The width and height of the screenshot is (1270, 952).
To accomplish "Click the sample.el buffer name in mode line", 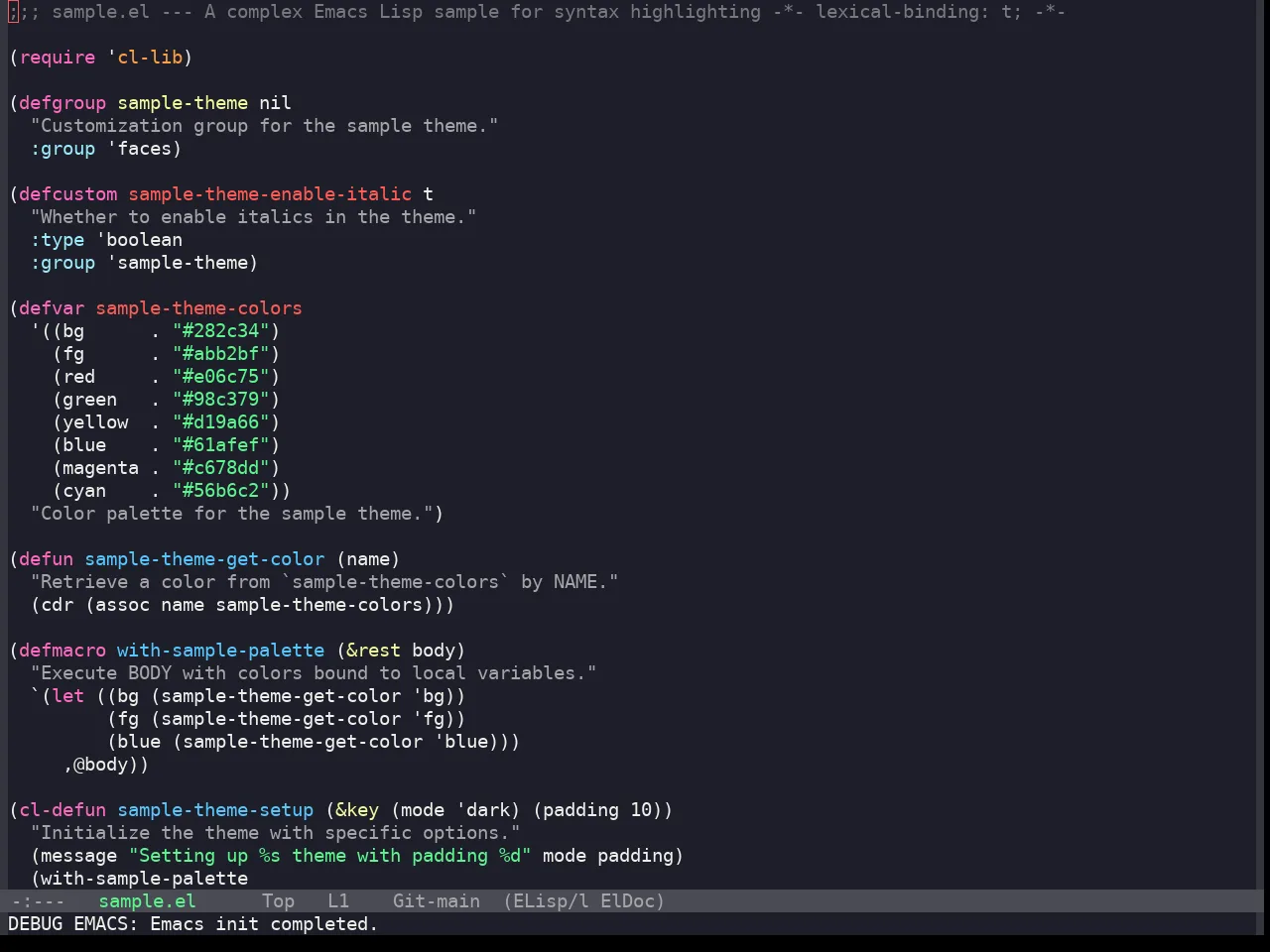I will pyautogui.click(x=147, y=900).
